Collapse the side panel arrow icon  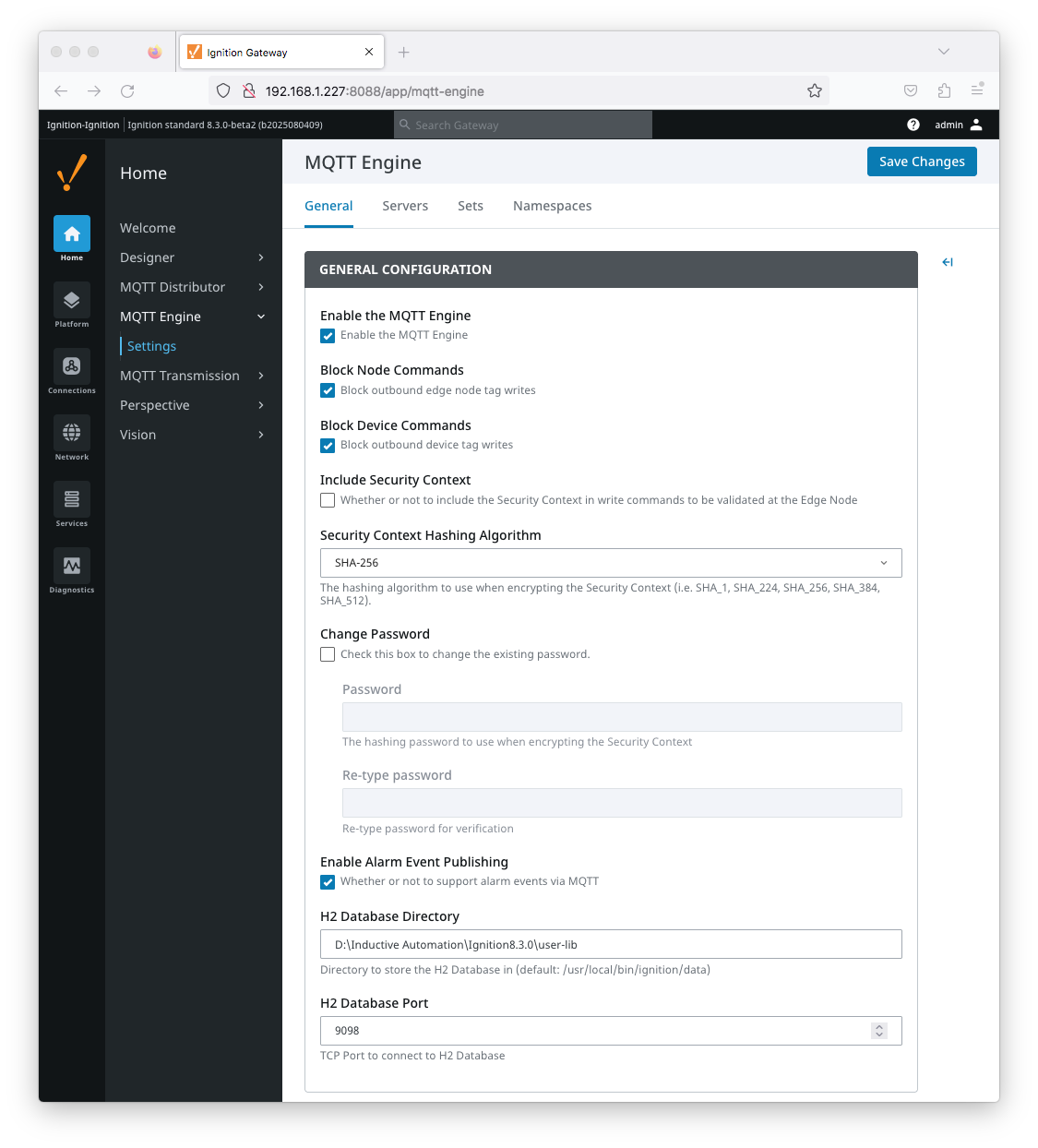point(948,262)
